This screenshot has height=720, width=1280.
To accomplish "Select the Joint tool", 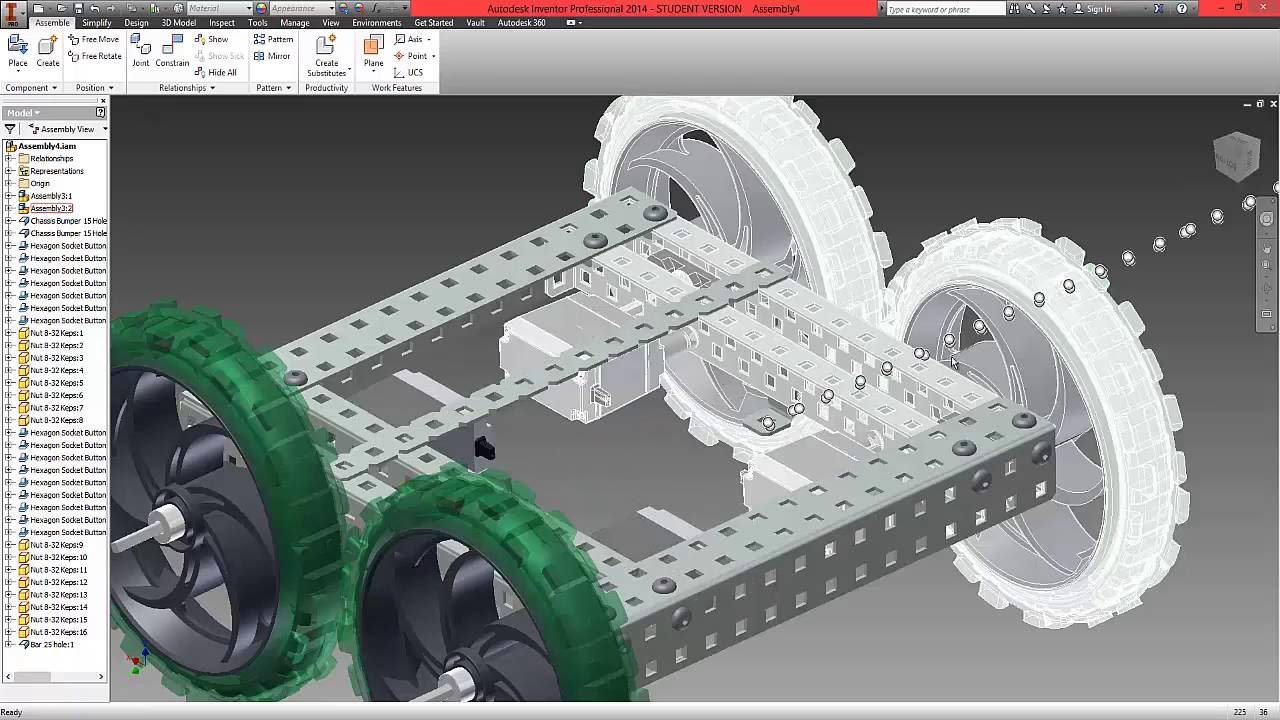I will [141, 52].
